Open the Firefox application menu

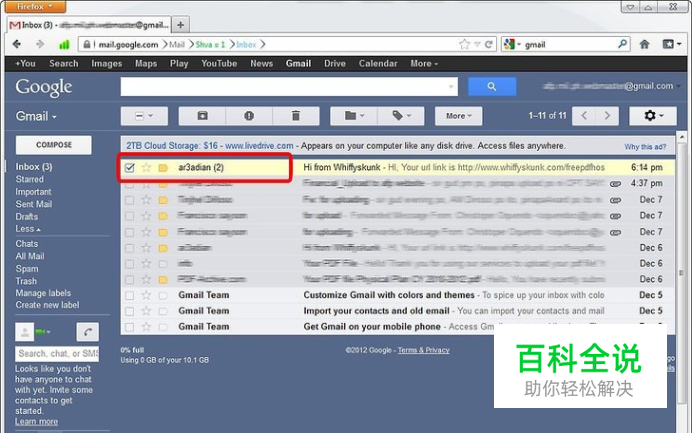click(35, 7)
